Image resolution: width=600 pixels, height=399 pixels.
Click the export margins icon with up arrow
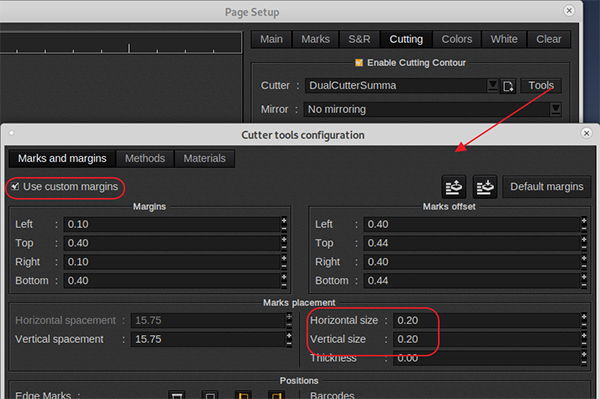click(454, 187)
